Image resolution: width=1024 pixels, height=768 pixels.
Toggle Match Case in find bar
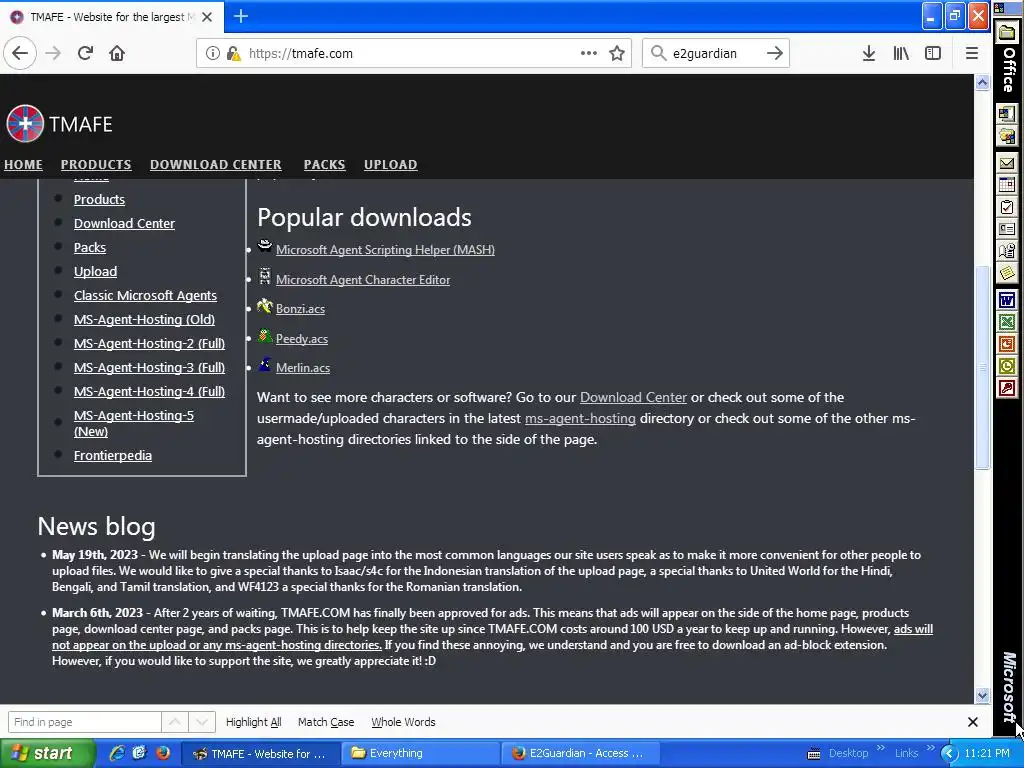pos(326,722)
